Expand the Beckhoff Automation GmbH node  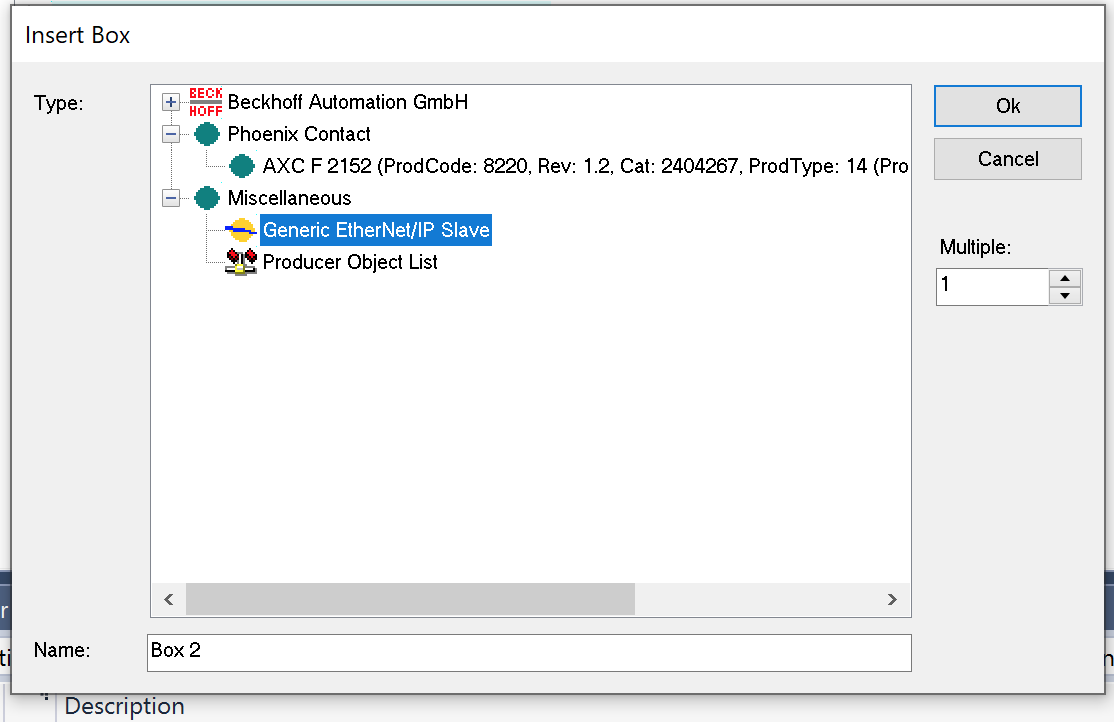(x=171, y=102)
